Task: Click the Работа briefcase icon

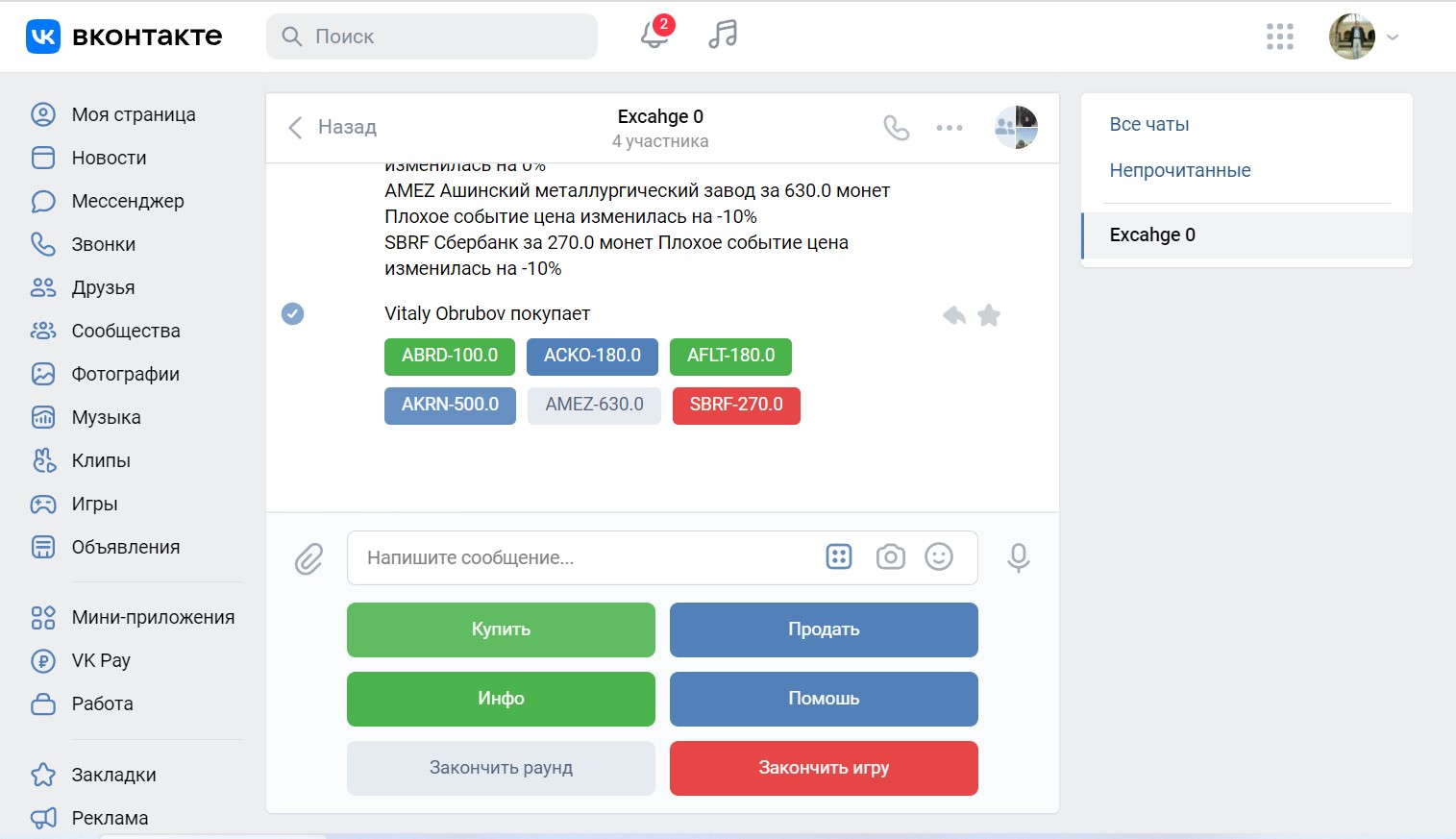Action: coord(43,703)
